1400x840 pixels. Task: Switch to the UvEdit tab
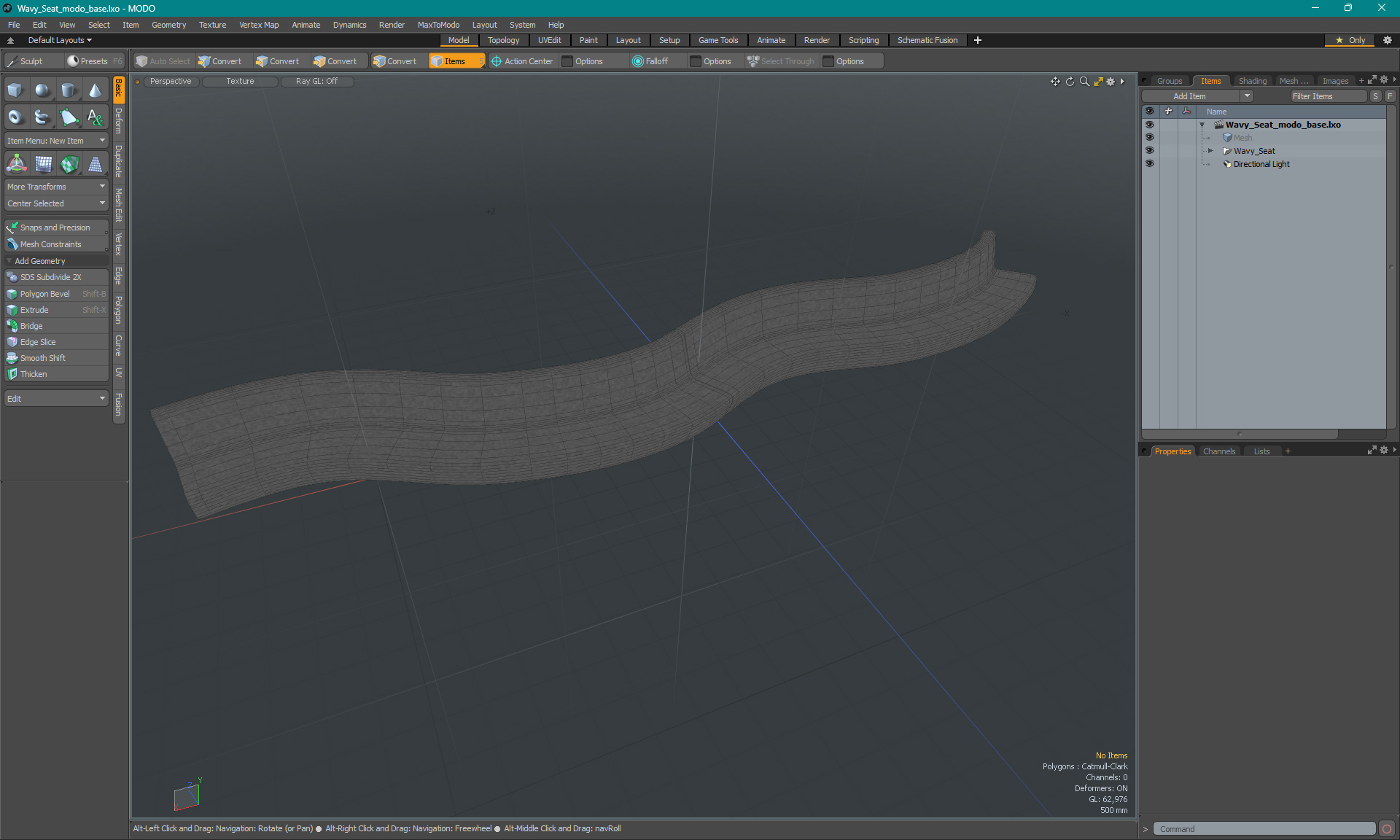point(550,40)
